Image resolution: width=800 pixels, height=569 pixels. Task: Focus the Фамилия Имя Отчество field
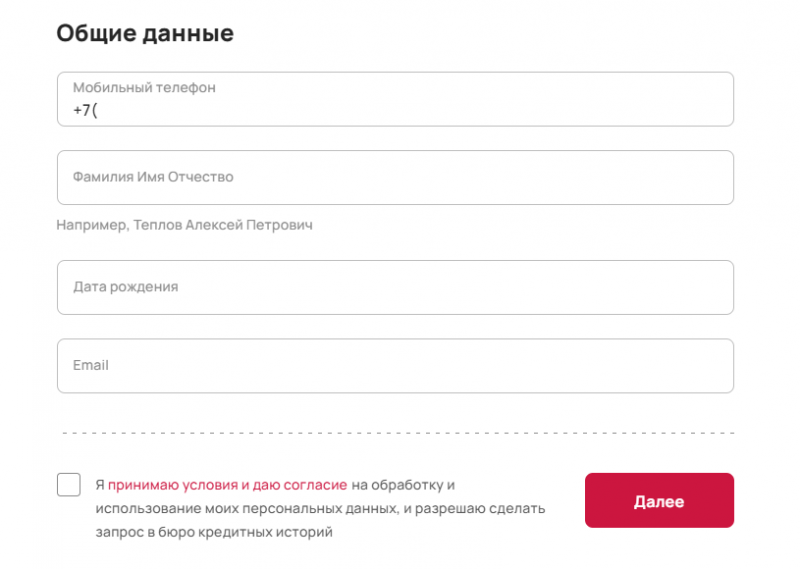(395, 177)
